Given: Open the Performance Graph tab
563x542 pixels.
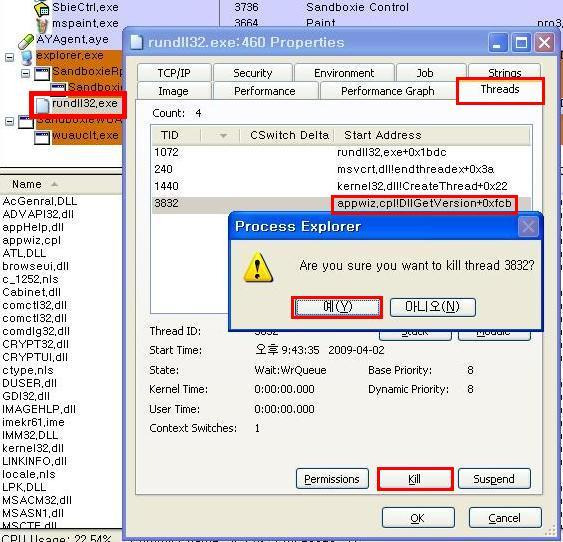Looking at the screenshot, I should coord(387,91).
